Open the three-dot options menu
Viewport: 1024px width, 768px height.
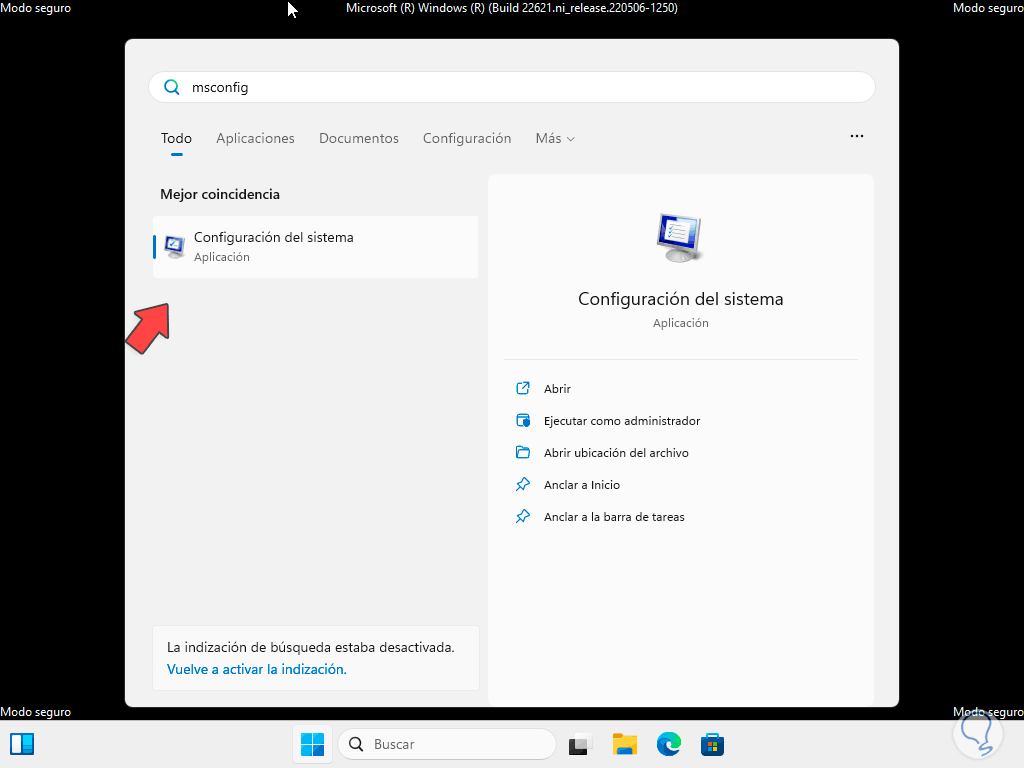pyautogui.click(x=856, y=136)
